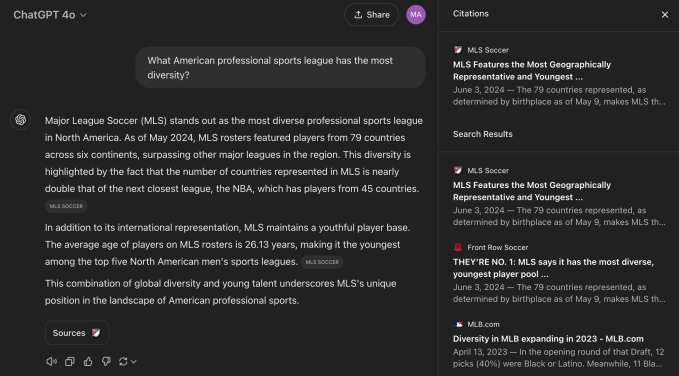The width and height of the screenshot is (679, 376).
Task: Expand regenerate options chevron below the response
Action: pos(134,361)
